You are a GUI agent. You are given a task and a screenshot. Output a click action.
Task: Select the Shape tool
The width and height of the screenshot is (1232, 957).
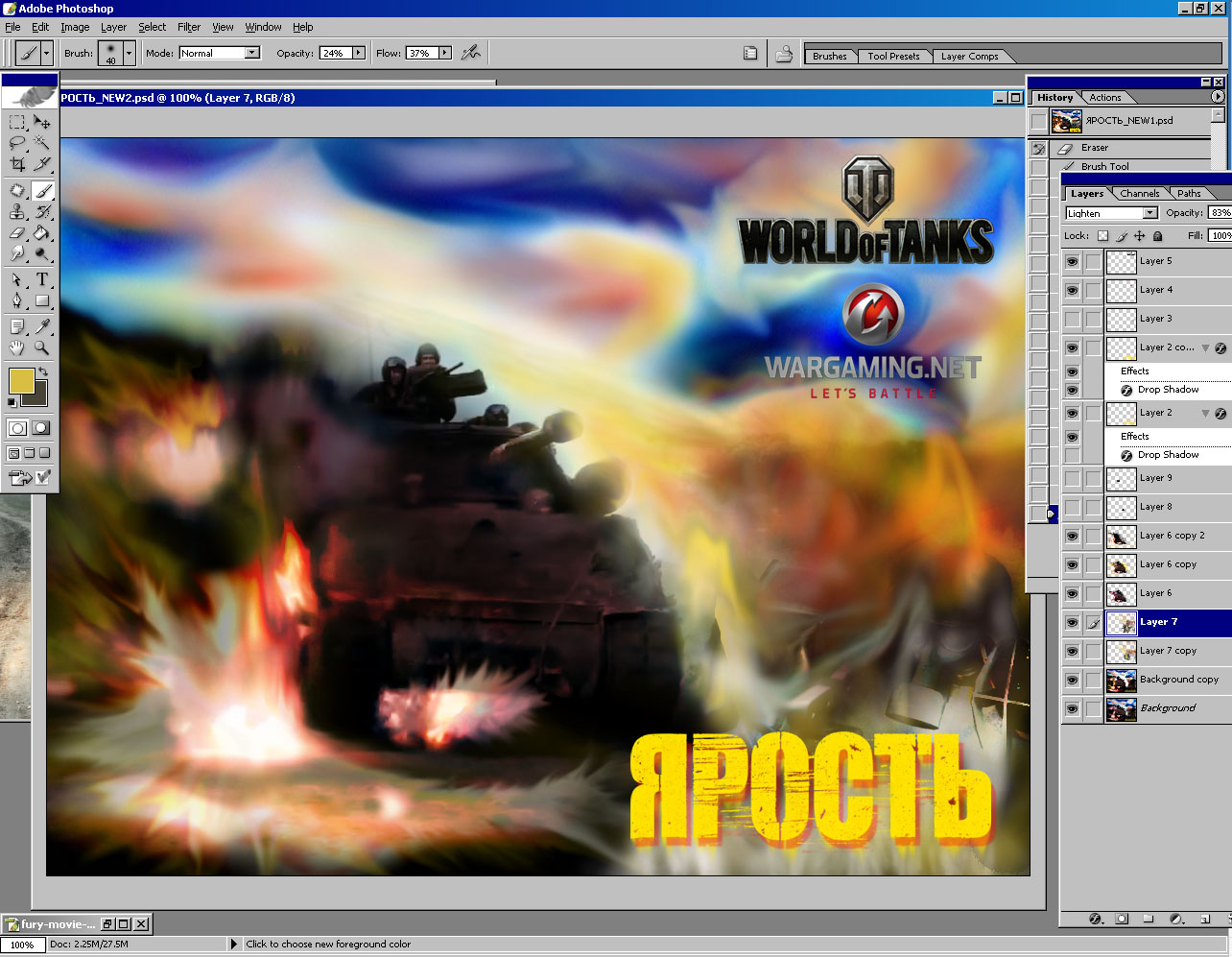(x=42, y=301)
